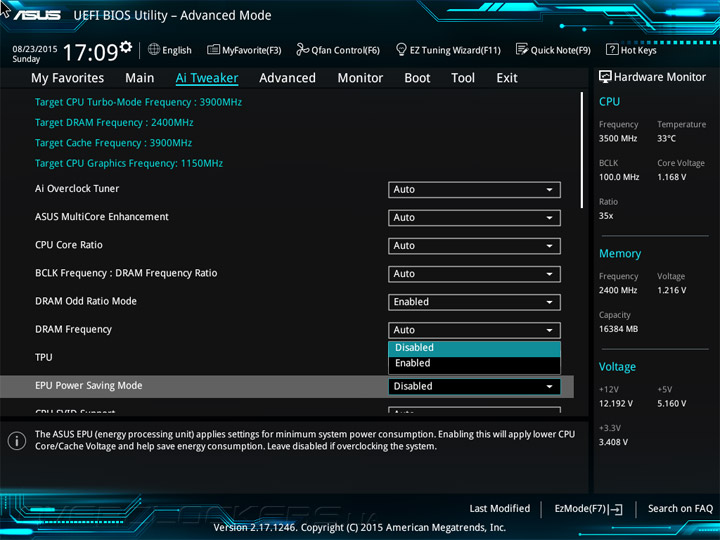The height and width of the screenshot is (540, 720).
Task: Click the TPU setting label
Action: coord(44,357)
